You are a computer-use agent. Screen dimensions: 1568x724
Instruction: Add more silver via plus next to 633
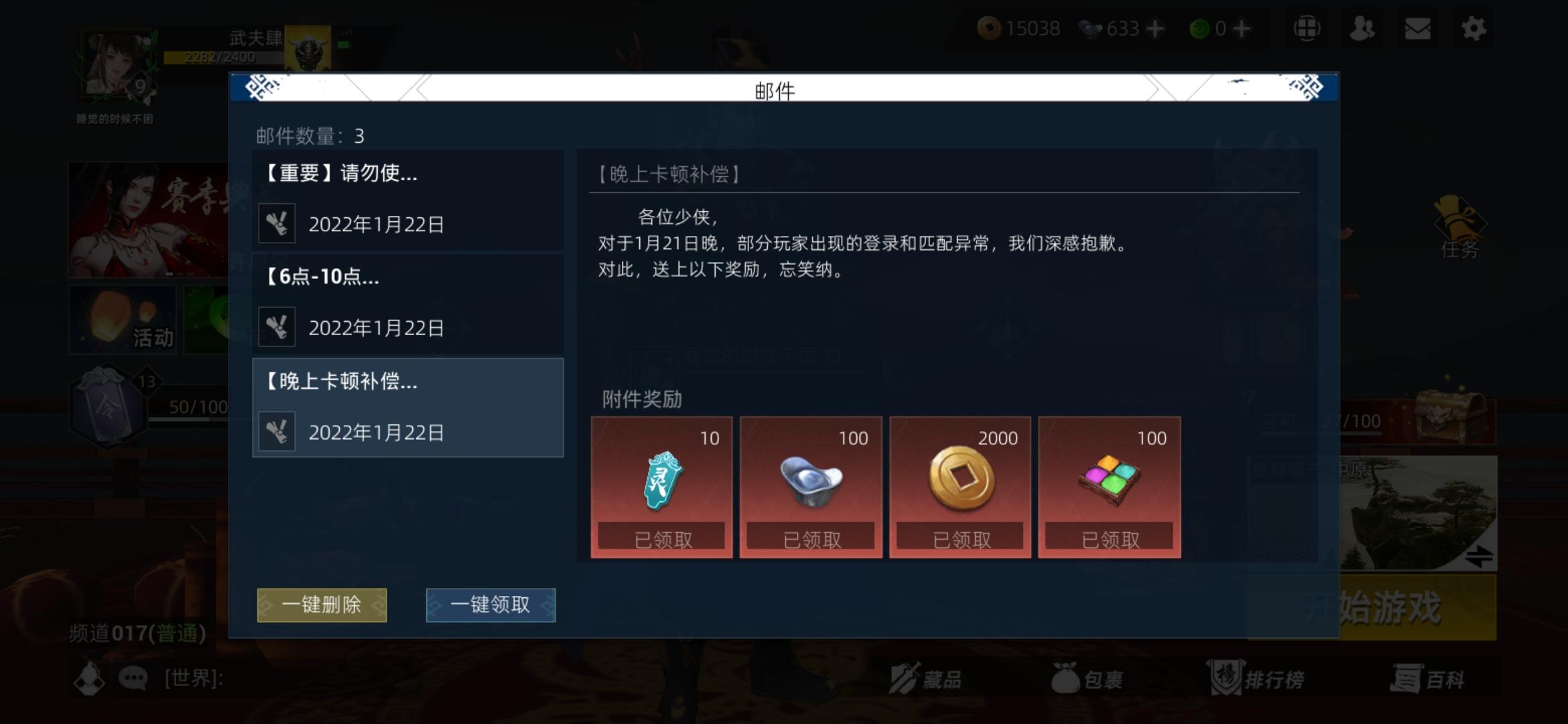(1155, 29)
